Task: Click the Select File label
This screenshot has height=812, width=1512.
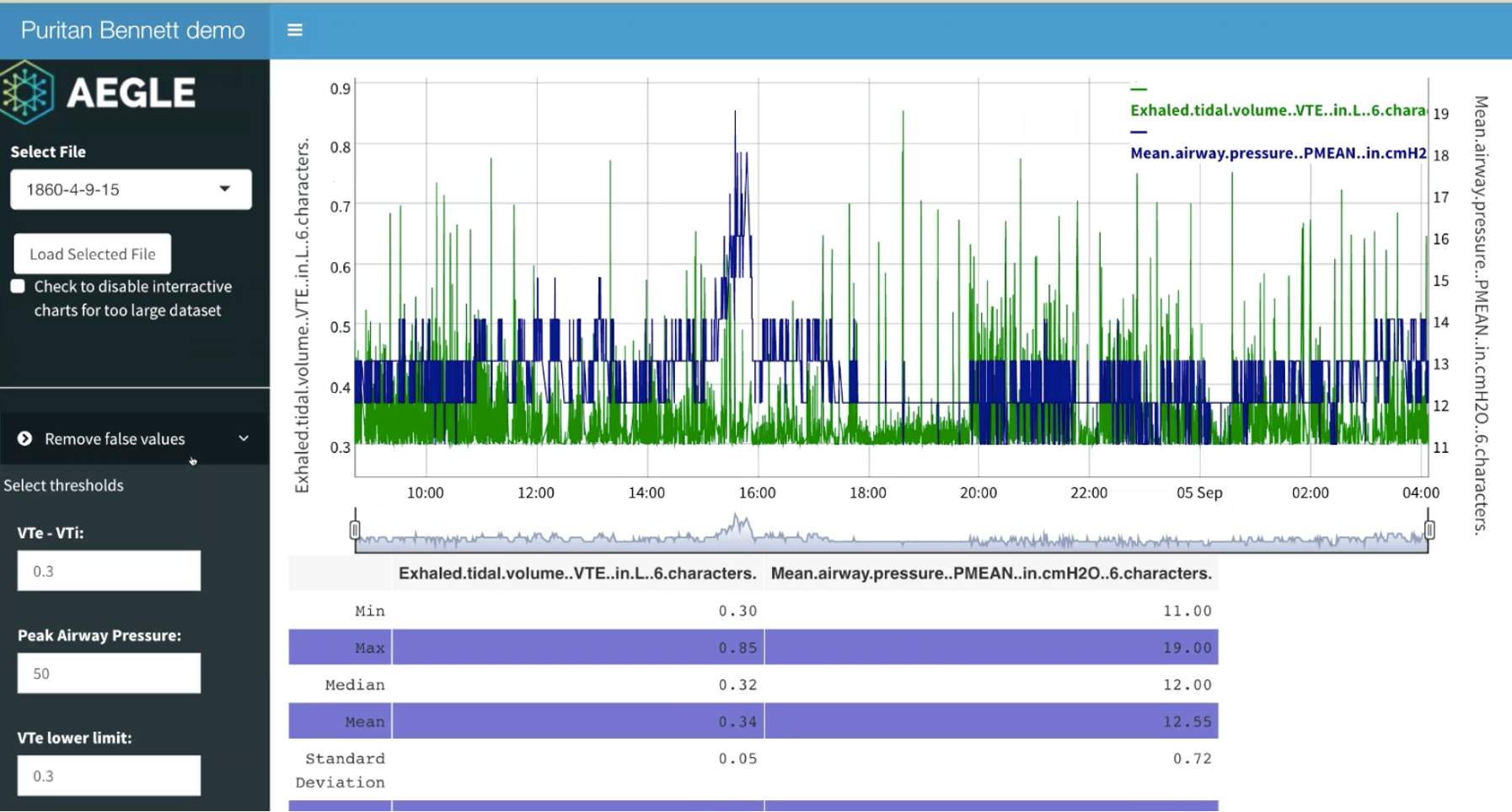Action: pos(48,152)
